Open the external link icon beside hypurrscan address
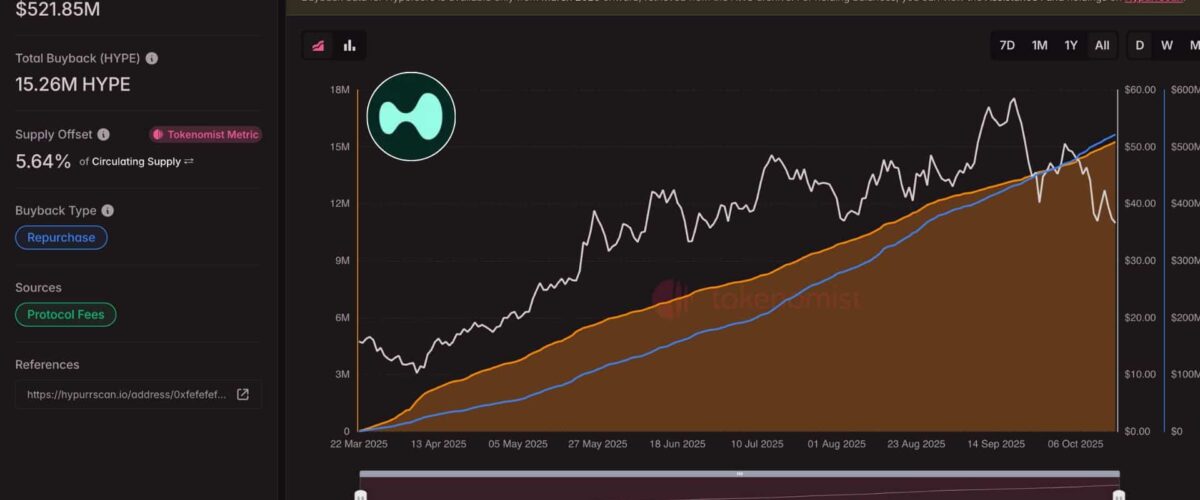Viewport: 1200px width, 500px height. (242, 394)
